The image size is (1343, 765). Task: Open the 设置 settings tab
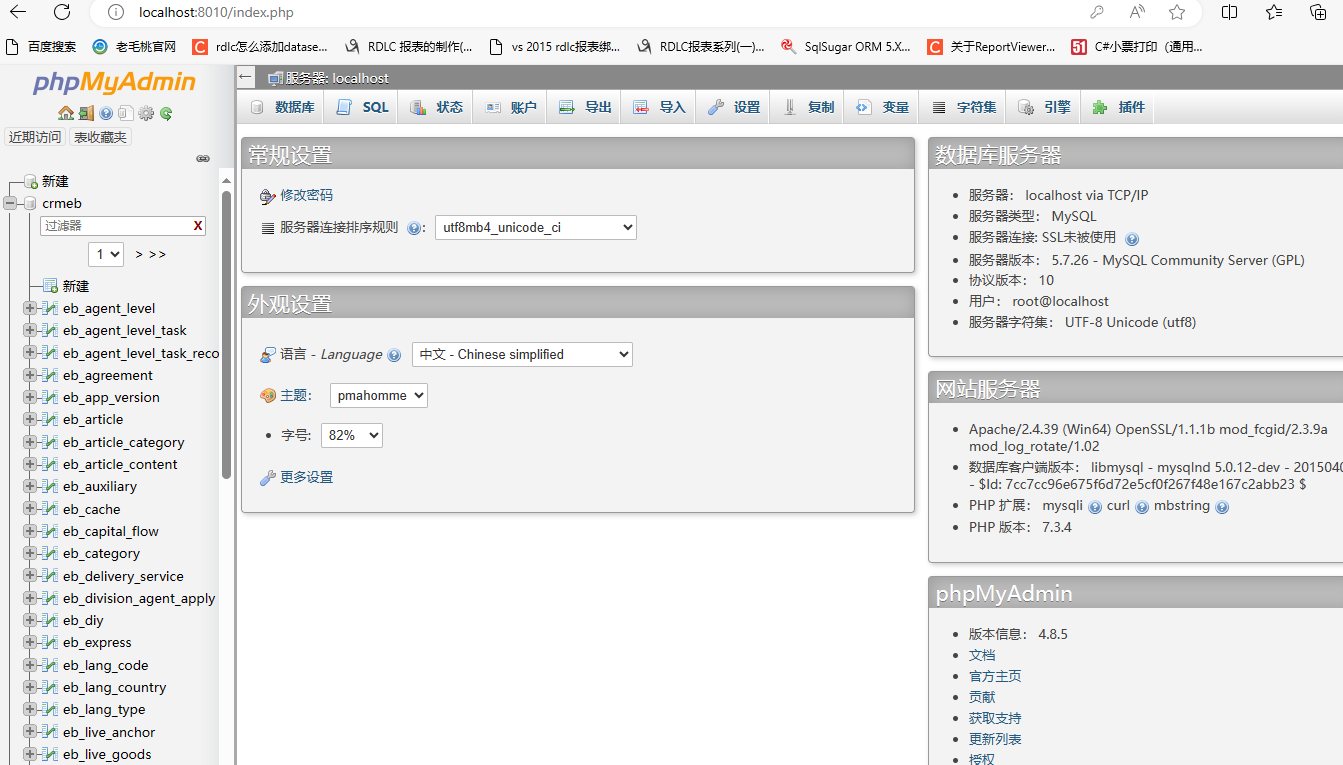[732, 107]
